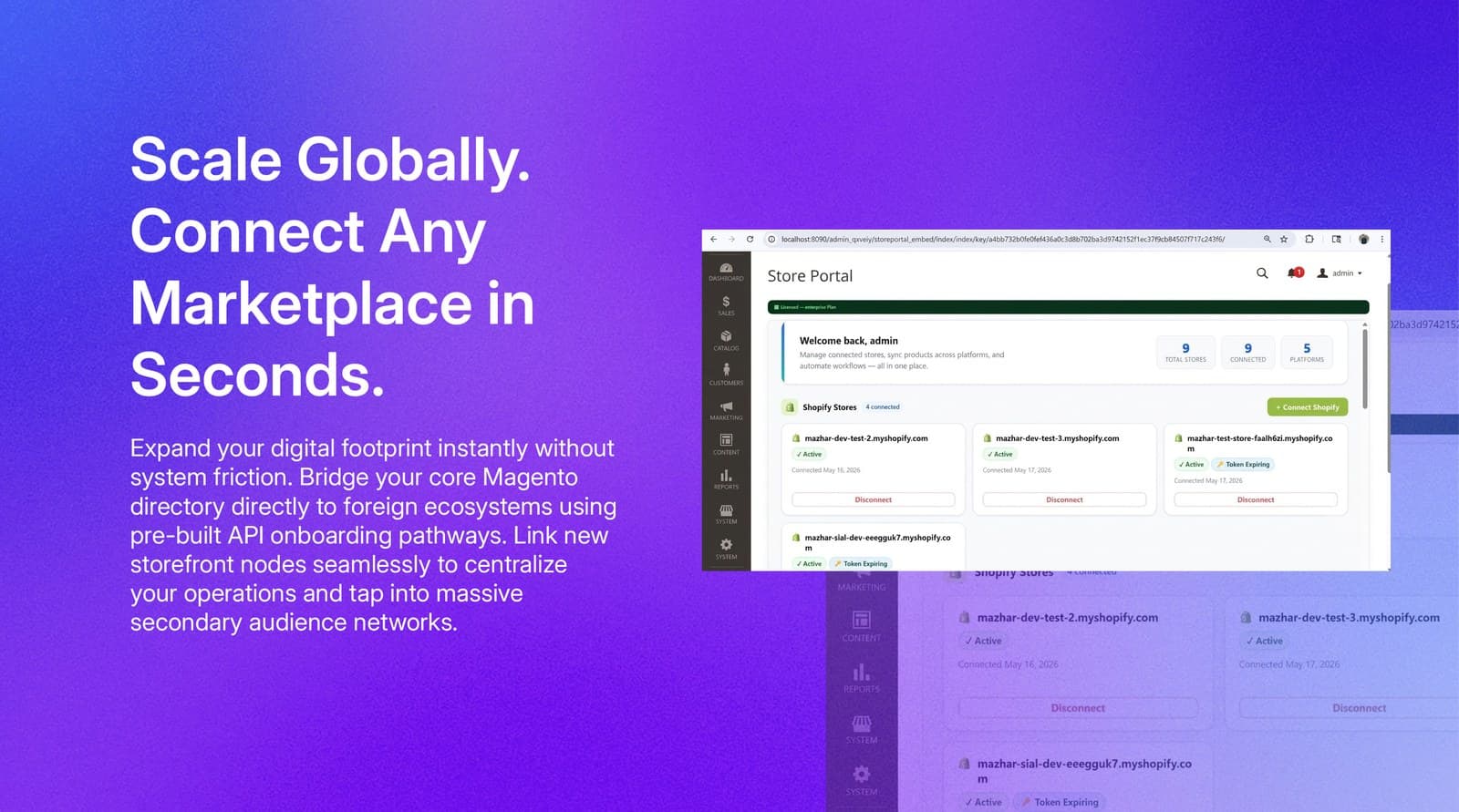
Task: Click the Store Portal panel's inner scrollbar
Action: tap(1365, 369)
